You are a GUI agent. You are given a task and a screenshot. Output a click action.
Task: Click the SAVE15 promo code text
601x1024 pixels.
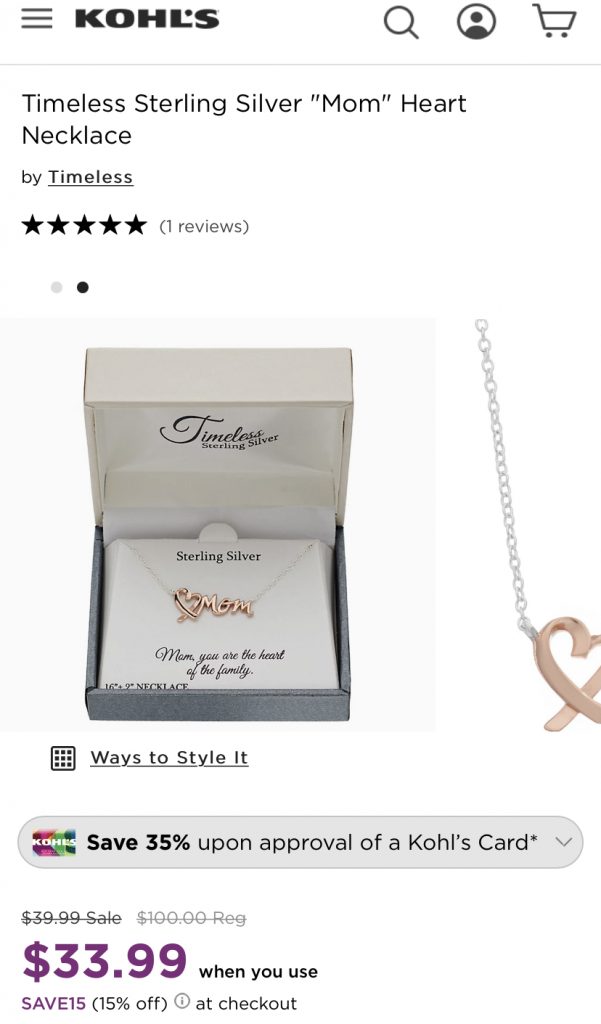54,1003
